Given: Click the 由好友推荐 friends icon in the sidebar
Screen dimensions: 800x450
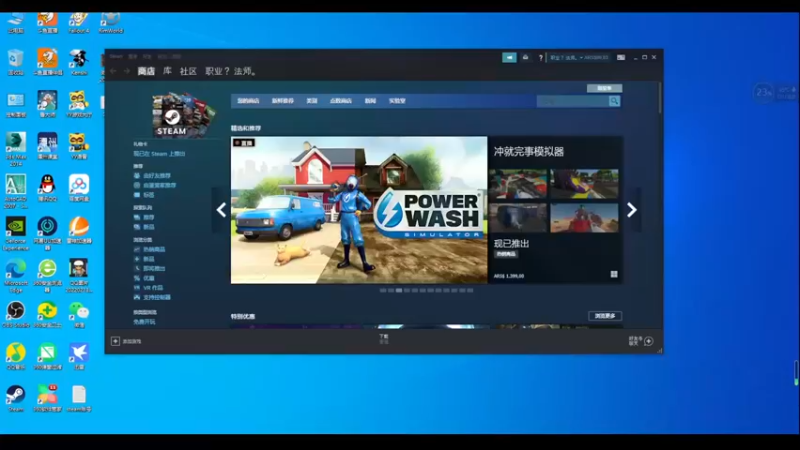Looking at the screenshot, I should pos(137,176).
